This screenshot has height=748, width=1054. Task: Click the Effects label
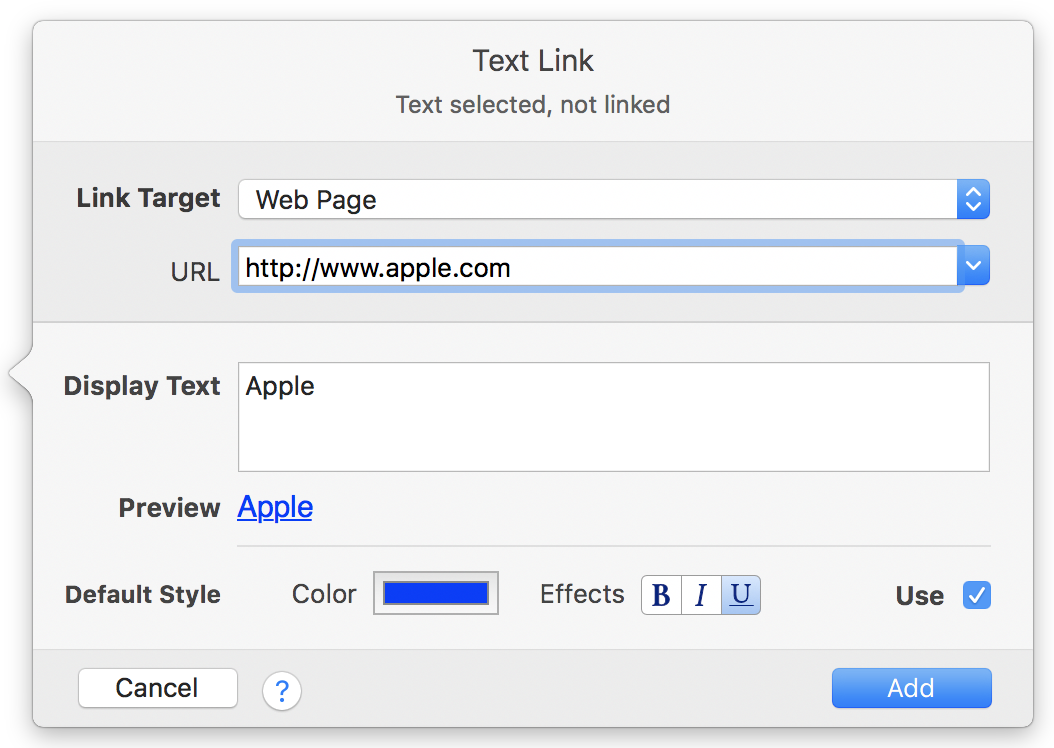click(x=582, y=594)
